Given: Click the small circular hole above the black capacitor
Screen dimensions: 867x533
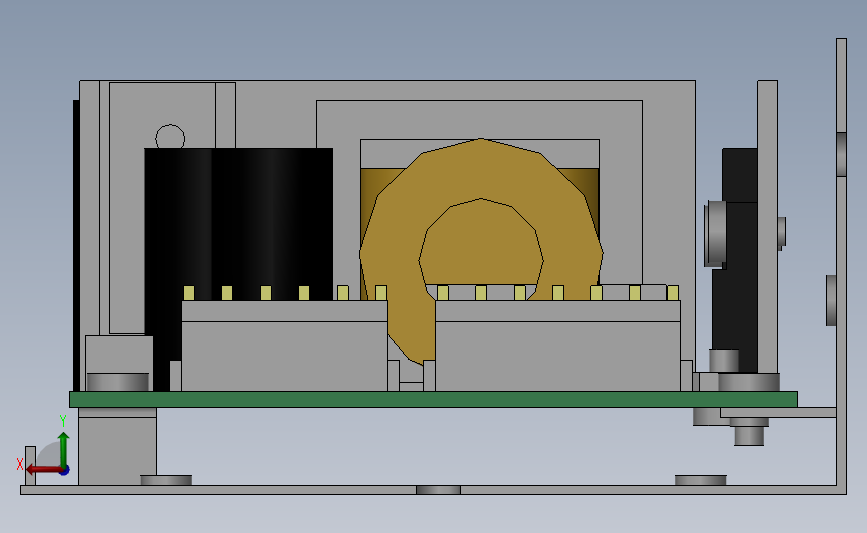Looking at the screenshot, I should coord(170,136).
